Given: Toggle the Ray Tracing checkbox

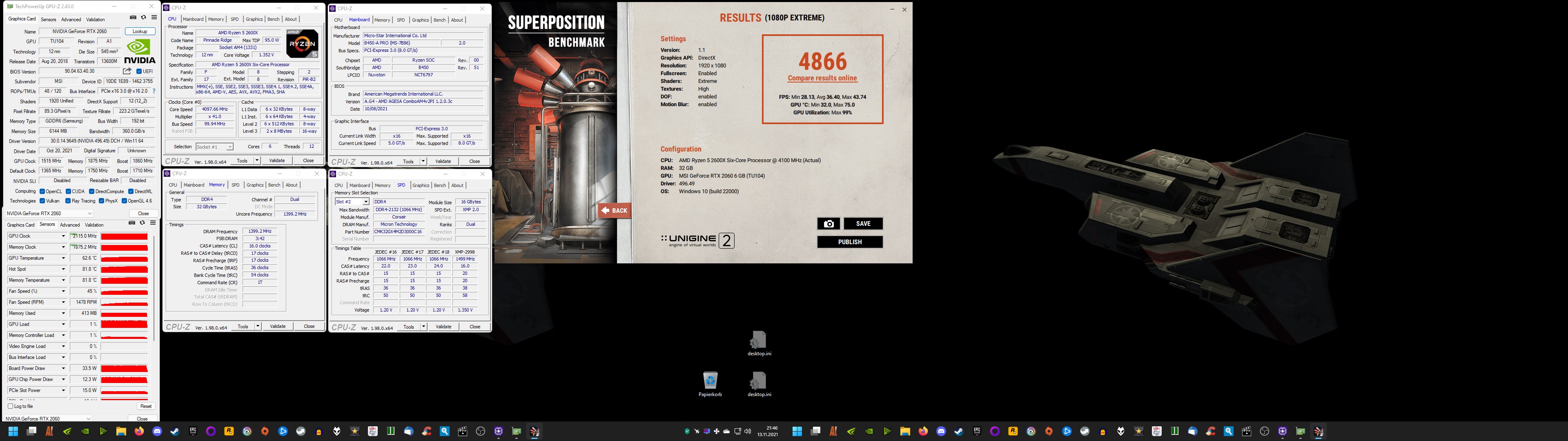Looking at the screenshot, I should point(67,200).
